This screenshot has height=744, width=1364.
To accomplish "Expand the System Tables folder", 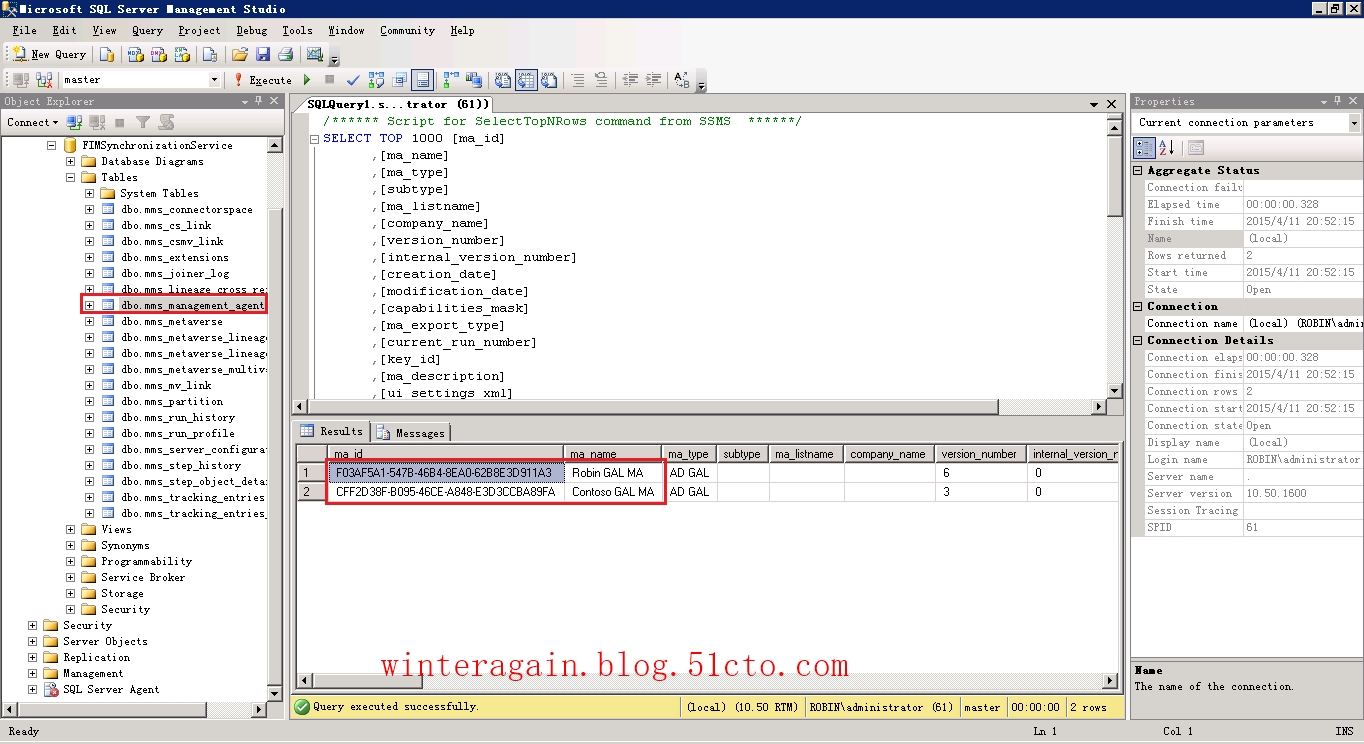I will 90,193.
